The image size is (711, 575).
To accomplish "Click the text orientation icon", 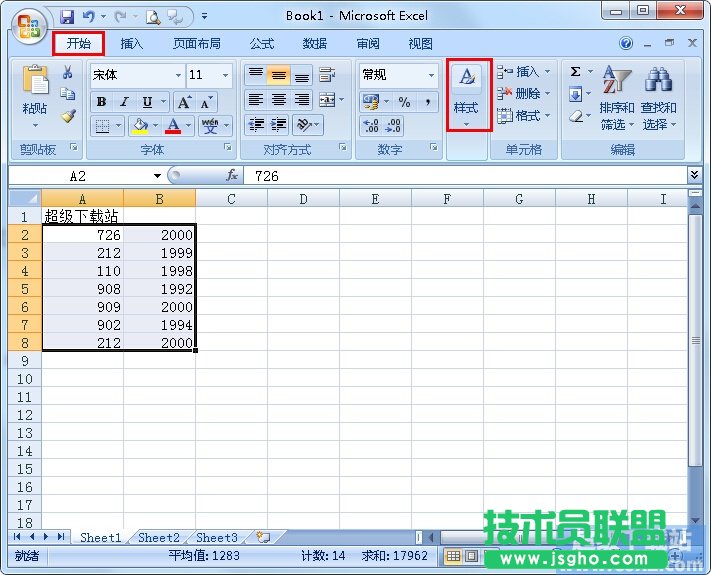I will 304,125.
